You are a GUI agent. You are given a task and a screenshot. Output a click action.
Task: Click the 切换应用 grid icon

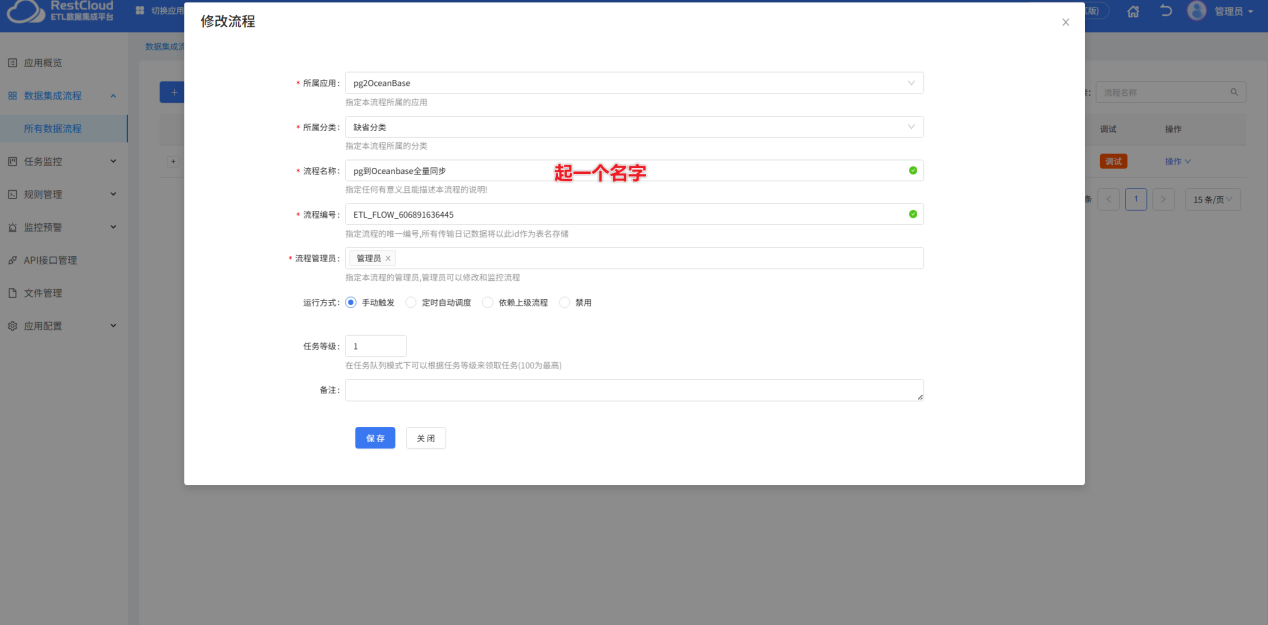[140, 11]
